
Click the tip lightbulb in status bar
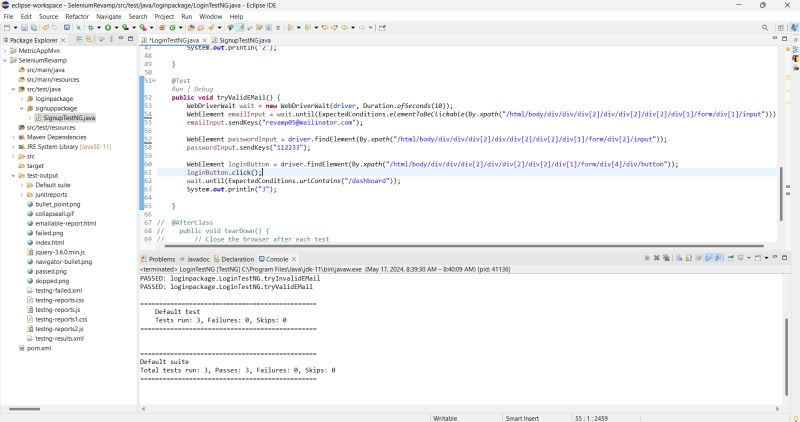coord(795,418)
